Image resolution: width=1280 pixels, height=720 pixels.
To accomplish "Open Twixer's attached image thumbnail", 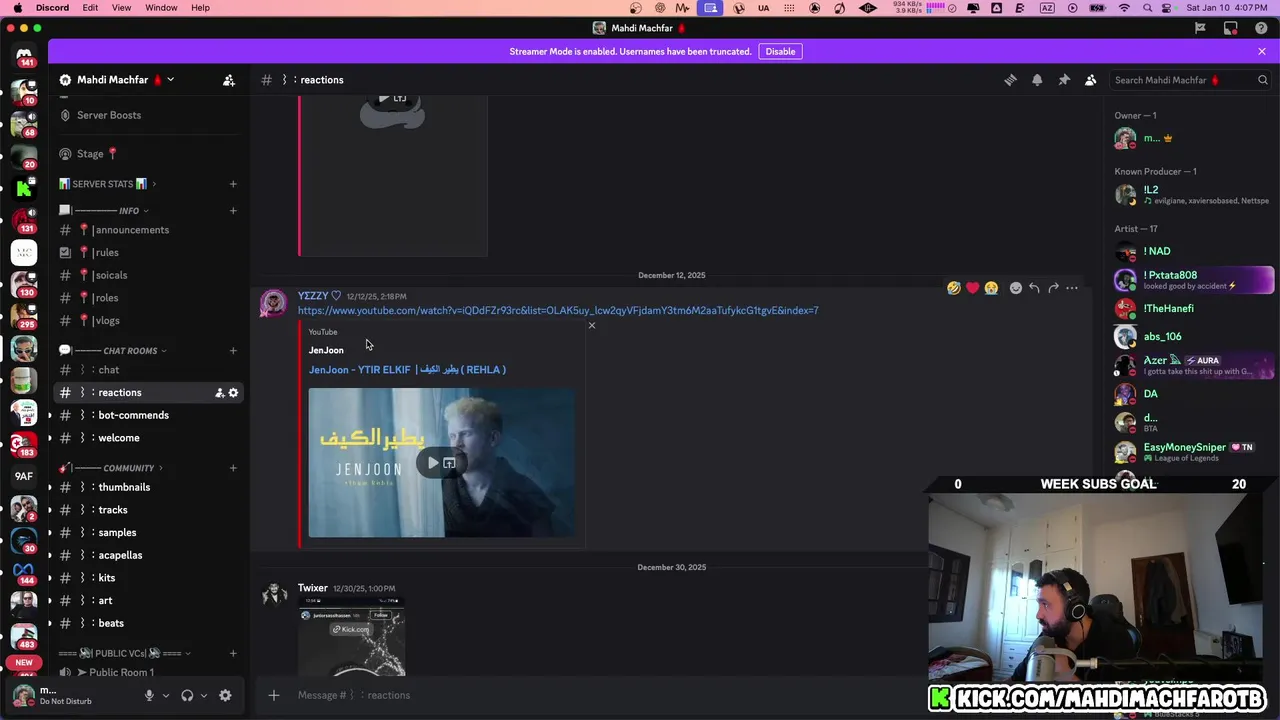I will 351,638.
